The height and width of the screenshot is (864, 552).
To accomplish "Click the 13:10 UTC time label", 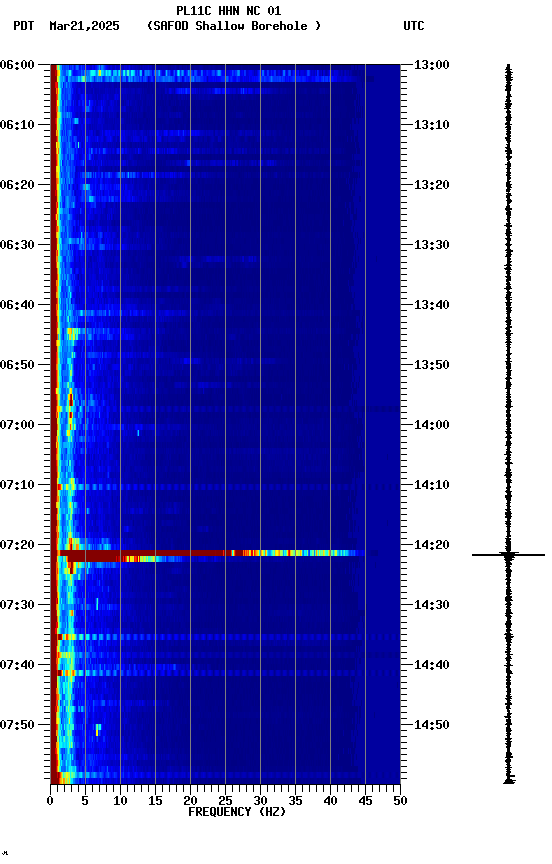I will point(432,125).
